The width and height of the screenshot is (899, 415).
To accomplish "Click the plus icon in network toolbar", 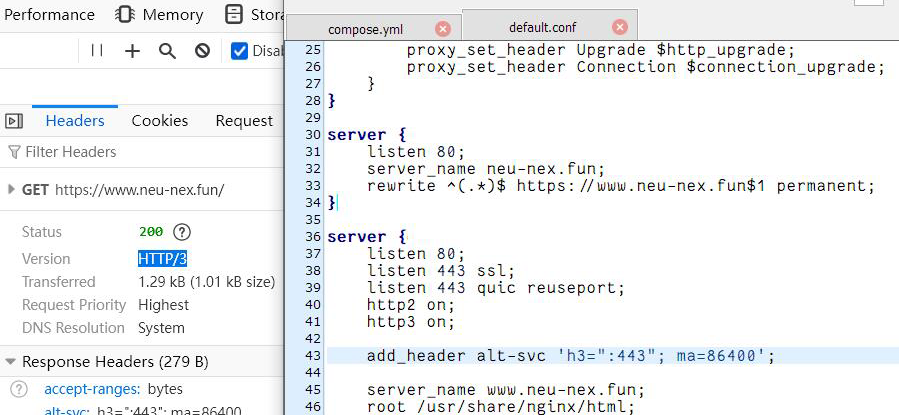I will pyautogui.click(x=132, y=51).
